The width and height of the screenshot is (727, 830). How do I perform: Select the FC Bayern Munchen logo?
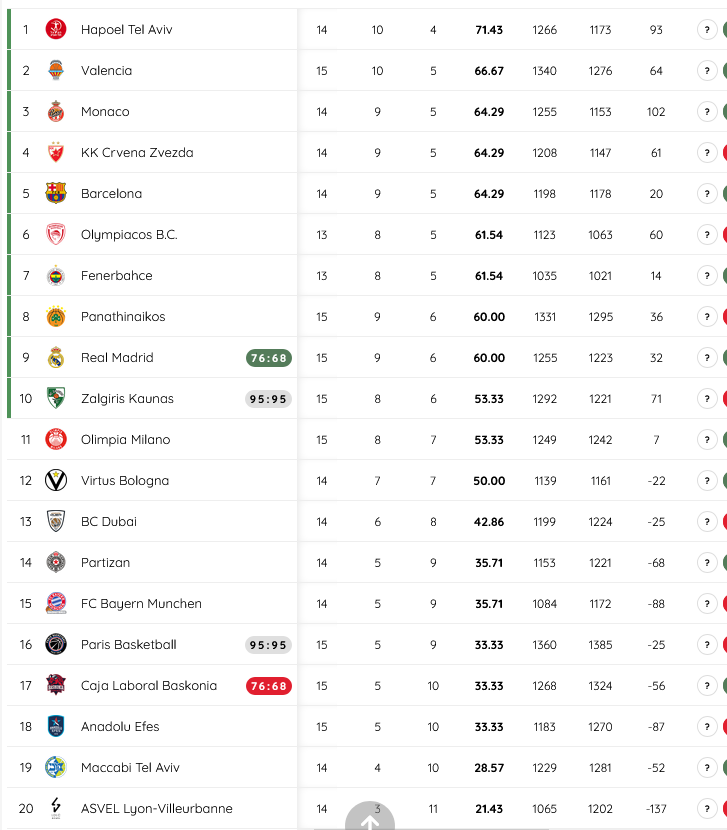point(56,603)
